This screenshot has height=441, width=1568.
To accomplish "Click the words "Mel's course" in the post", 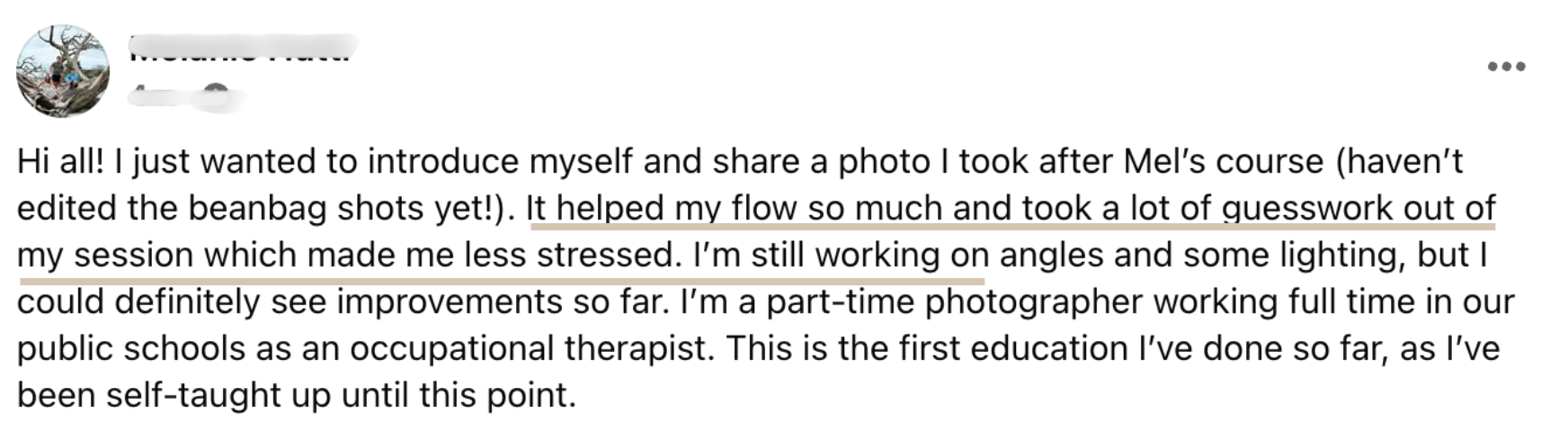I will click(x=1224, y=162).
